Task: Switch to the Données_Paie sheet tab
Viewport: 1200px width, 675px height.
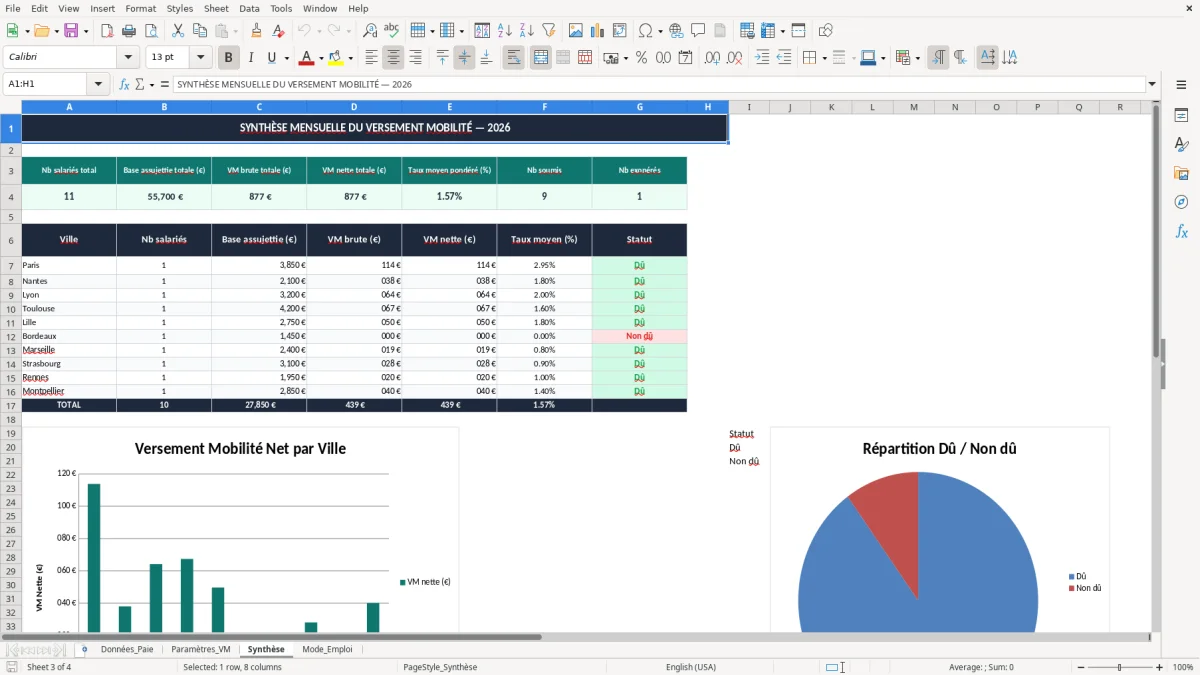Action: pyautogui.click(x=127, y=649)
